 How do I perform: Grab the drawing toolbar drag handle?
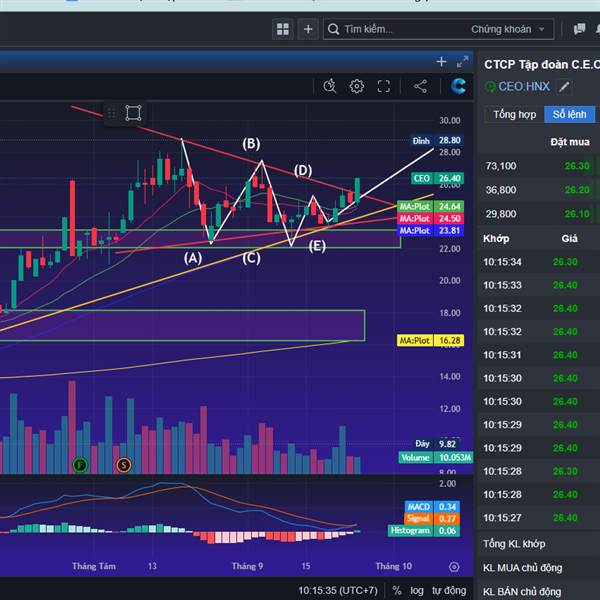pyautogui.click(x=111, y=113)
